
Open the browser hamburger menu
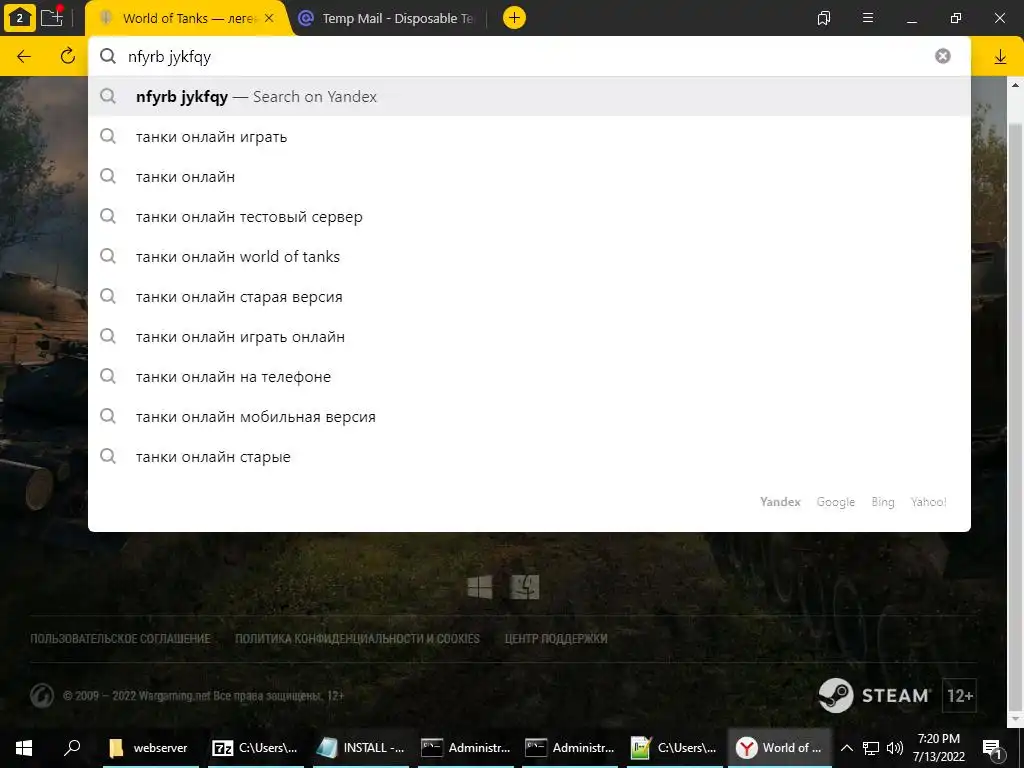pyautogui.click(x=868, y=18)
